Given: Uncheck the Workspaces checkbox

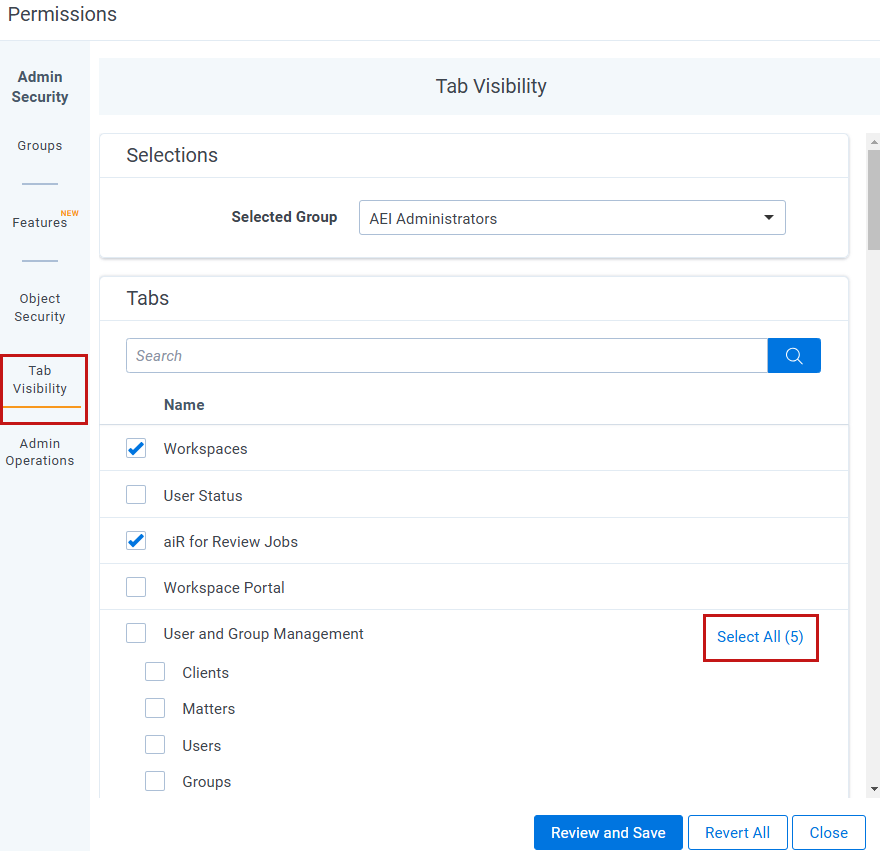Looking at the screenshot, I should [136, 449].
